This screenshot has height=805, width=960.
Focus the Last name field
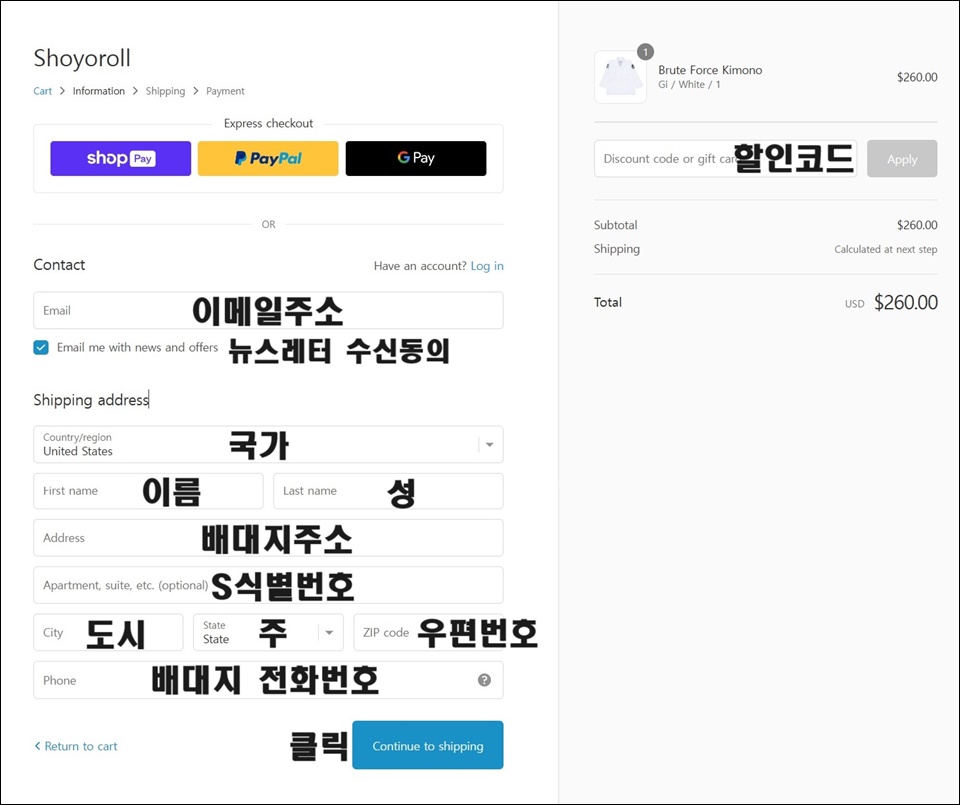[388, 491]
